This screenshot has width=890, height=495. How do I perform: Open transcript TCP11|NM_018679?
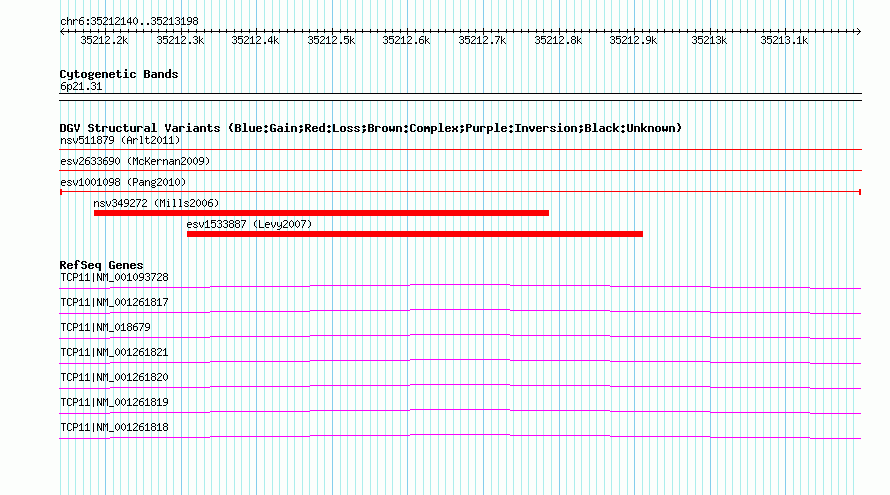pyautogui.click(x=105, y=328)
